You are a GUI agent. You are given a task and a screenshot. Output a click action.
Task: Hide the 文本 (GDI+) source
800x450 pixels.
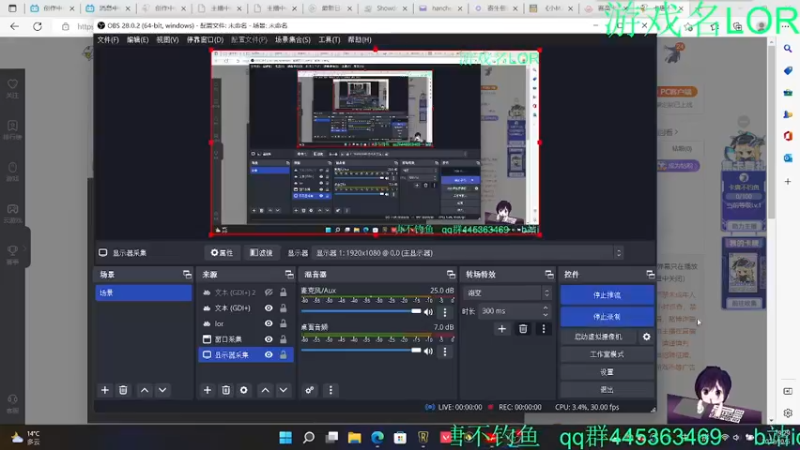268,308
